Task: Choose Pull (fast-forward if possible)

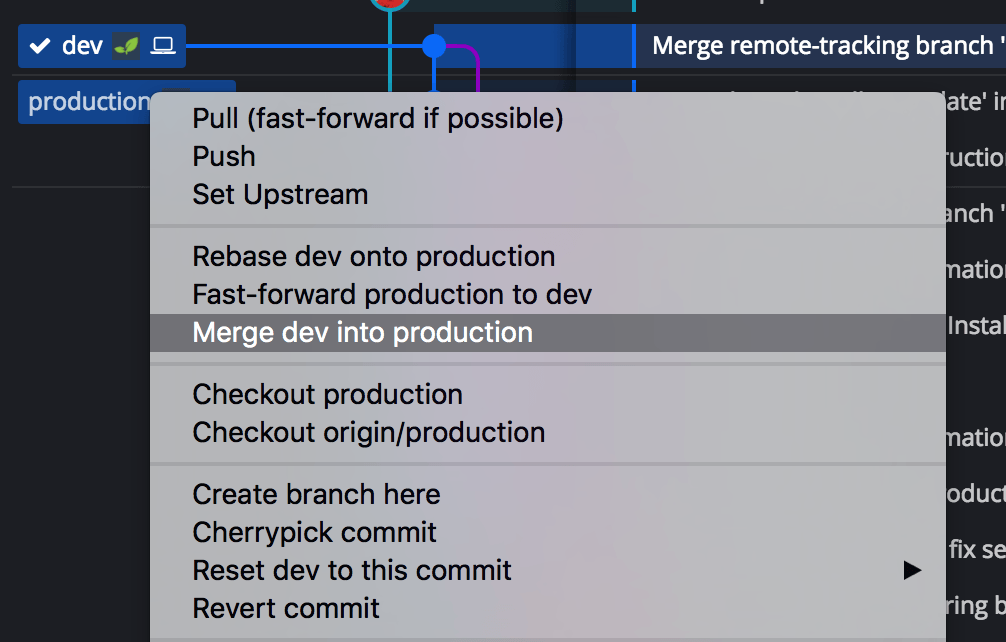Action: click(377, 118)
